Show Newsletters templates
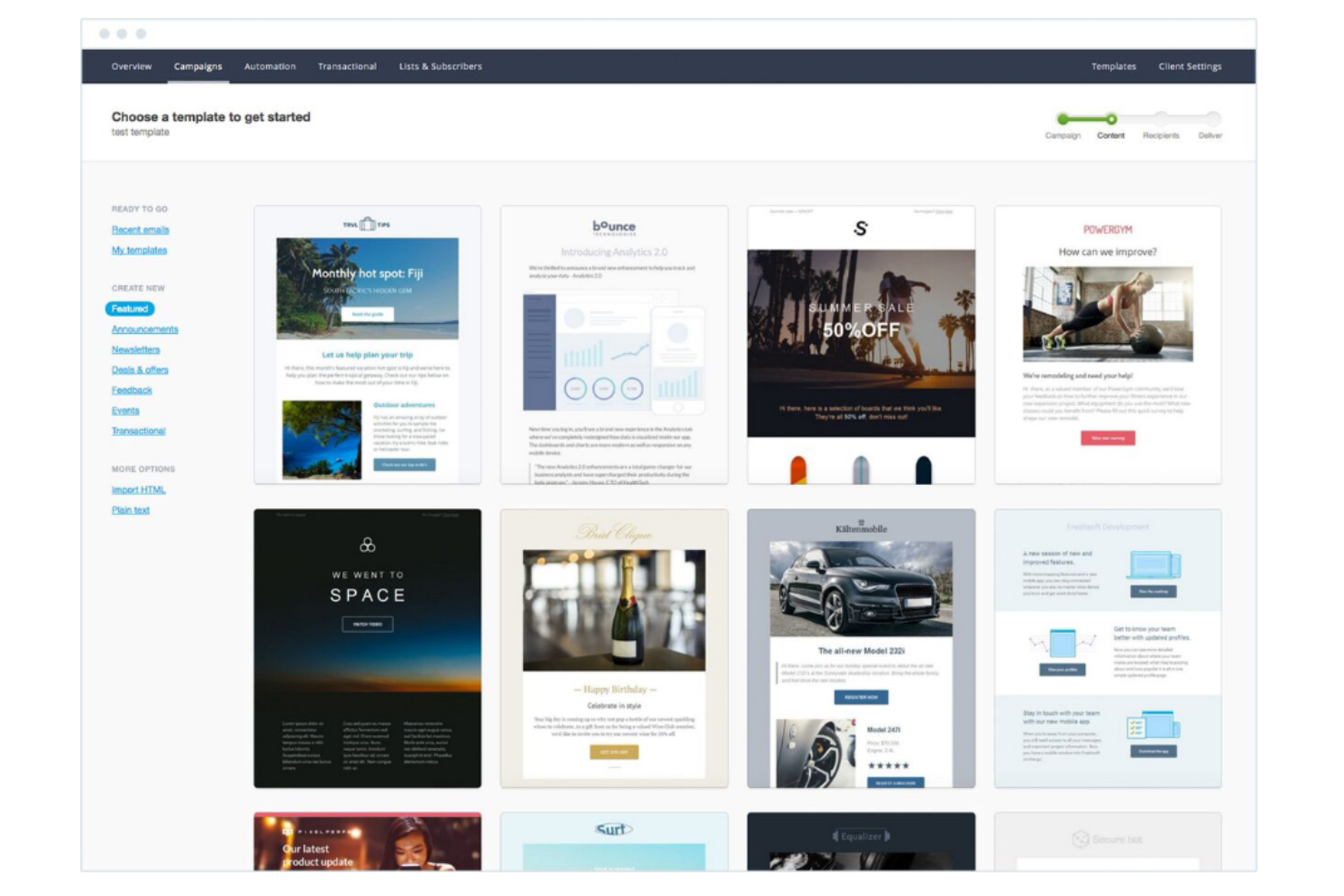 click(135, 350)
